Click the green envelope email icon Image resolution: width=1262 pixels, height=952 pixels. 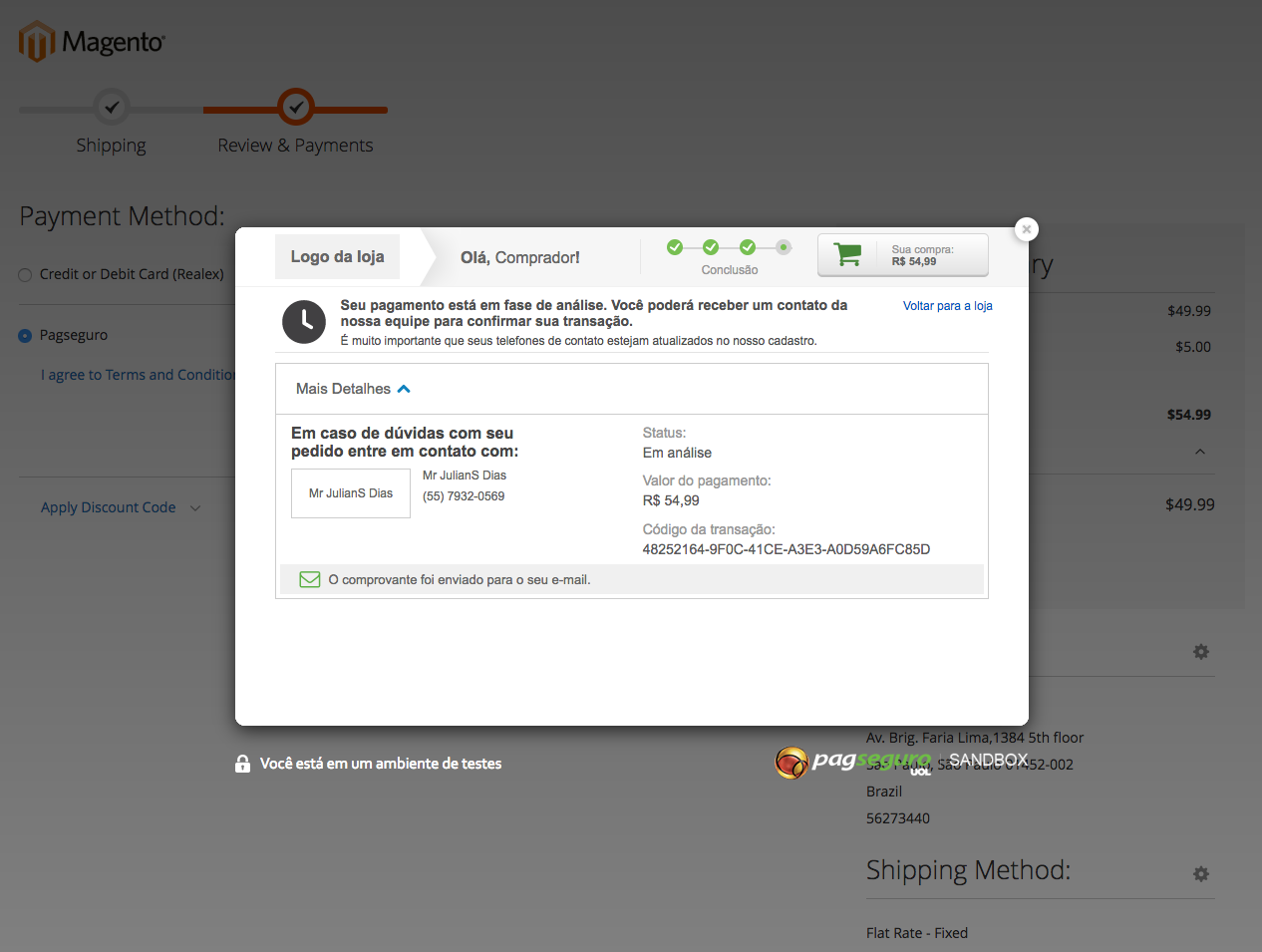[x=310, y=579]
